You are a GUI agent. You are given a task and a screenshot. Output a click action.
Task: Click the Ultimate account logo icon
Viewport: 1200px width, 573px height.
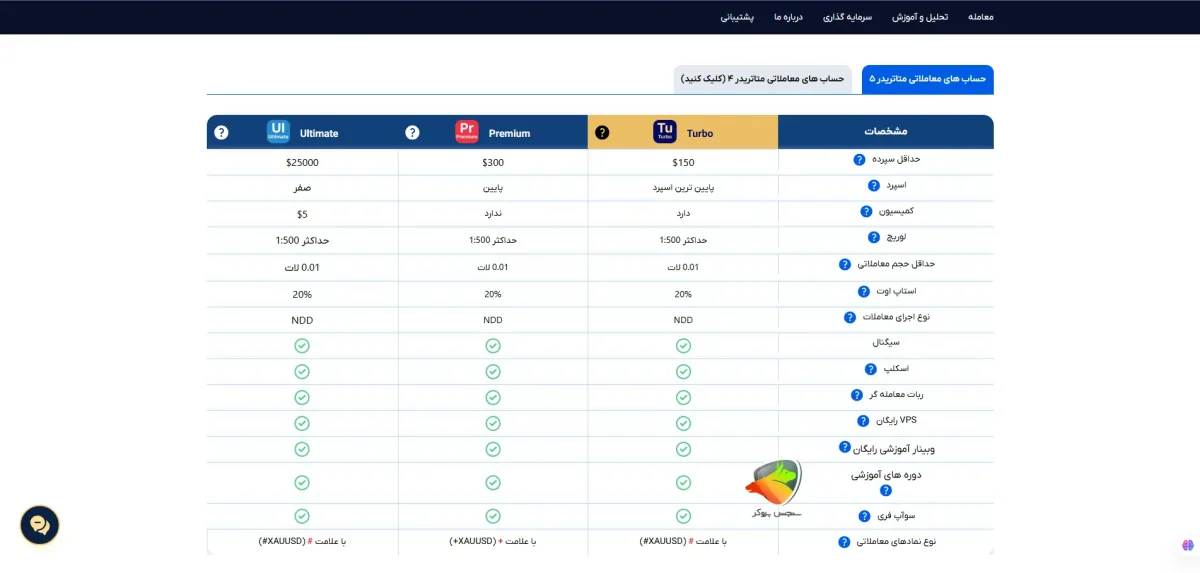click(x=278, y=132)
